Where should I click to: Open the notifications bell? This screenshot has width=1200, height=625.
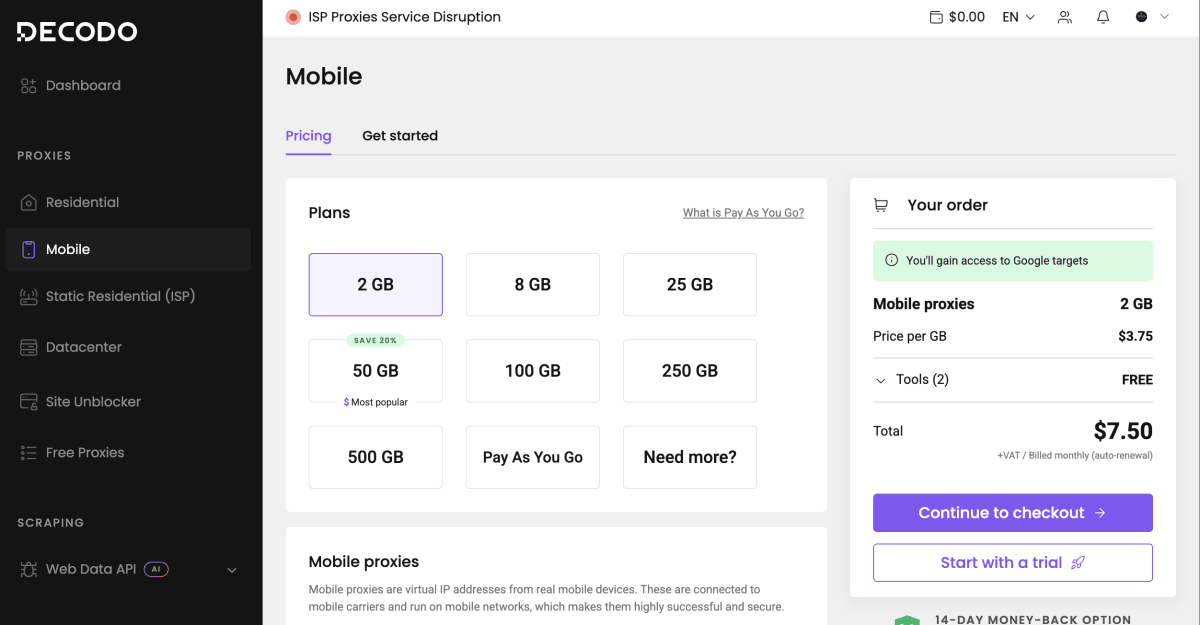click(x=1103, y=17)
